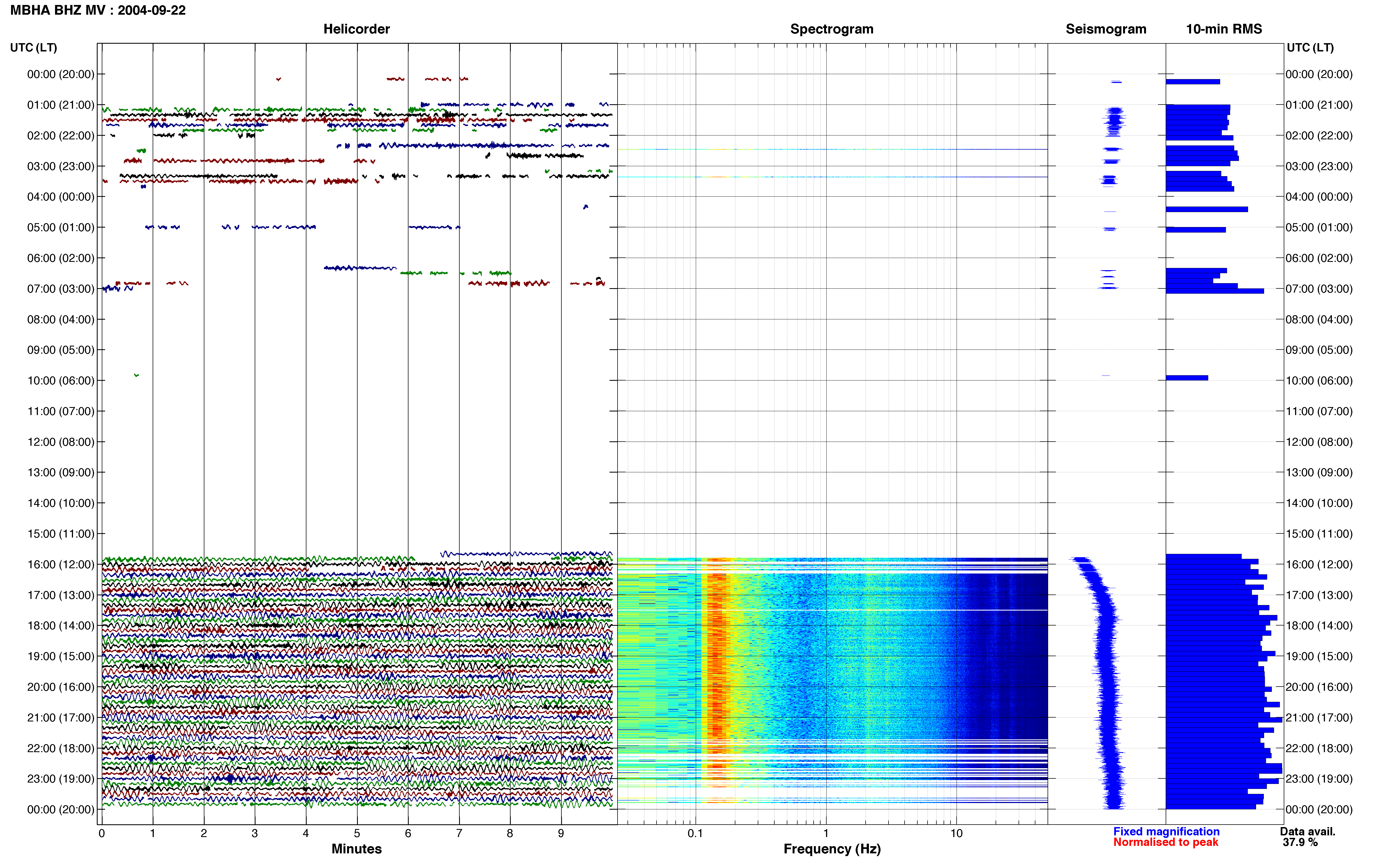Click '17:00 (13:00)' on the right time axis

coord(1319,595)
